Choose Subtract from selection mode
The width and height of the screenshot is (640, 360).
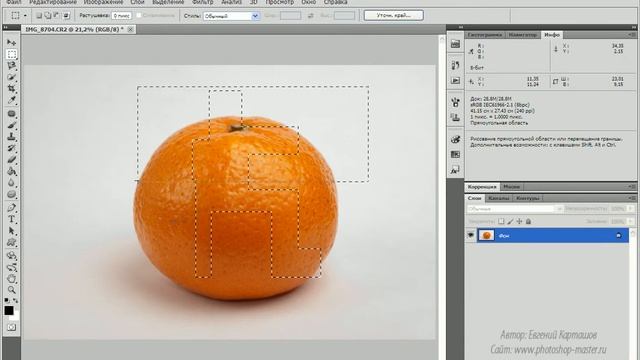tap(57, 16)
